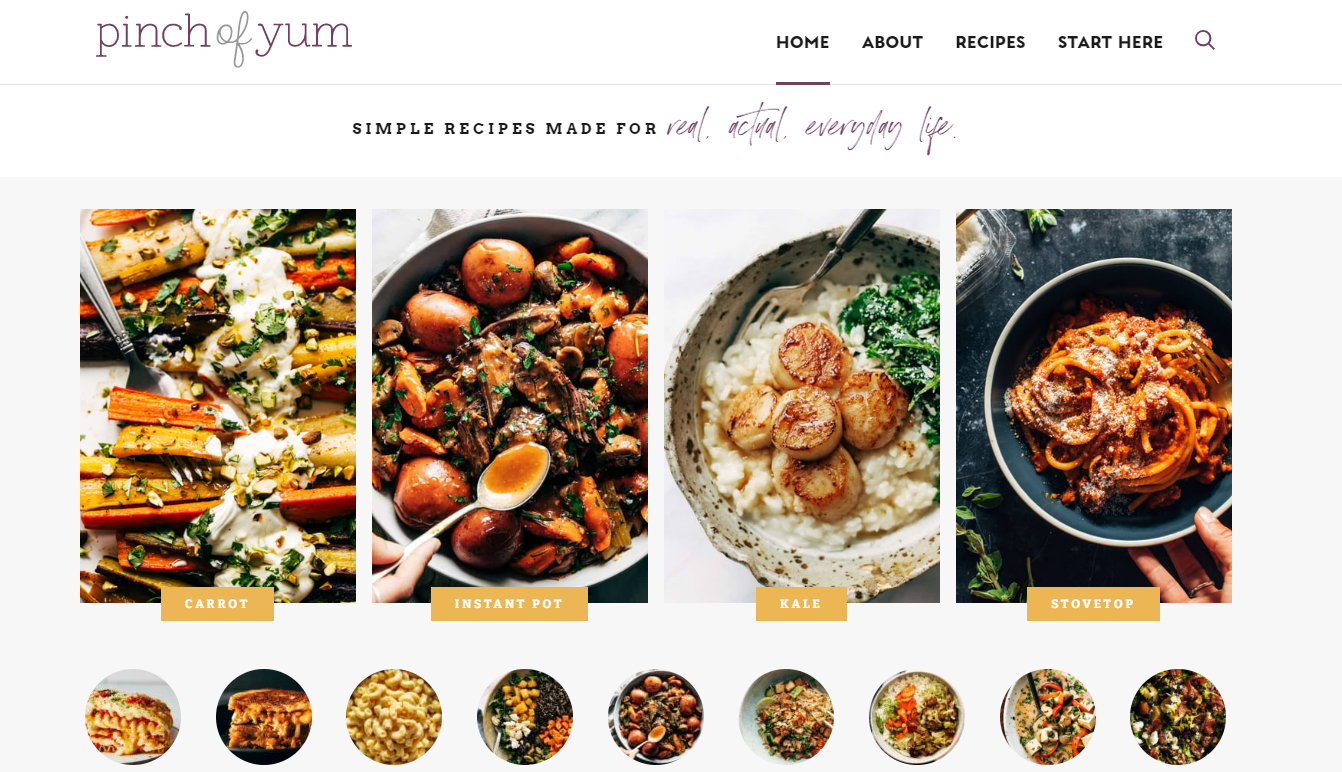Open the Stovetop tag label

(1093, 604)
